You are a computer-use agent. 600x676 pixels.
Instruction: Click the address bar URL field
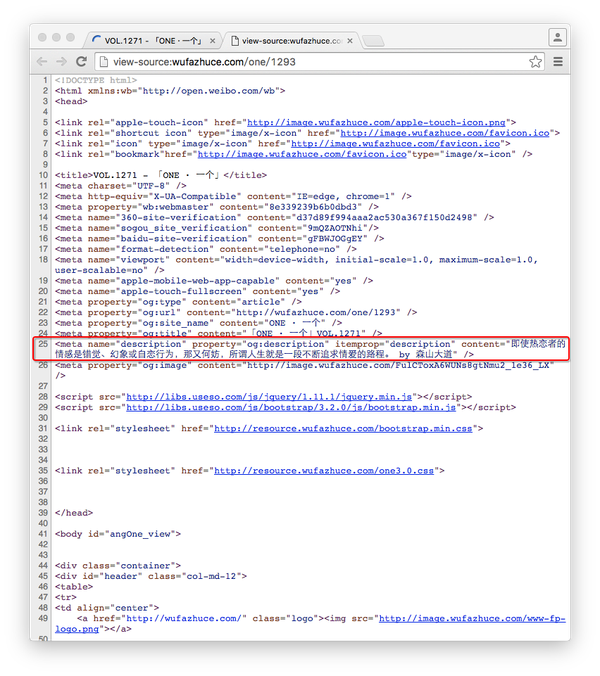300,62
